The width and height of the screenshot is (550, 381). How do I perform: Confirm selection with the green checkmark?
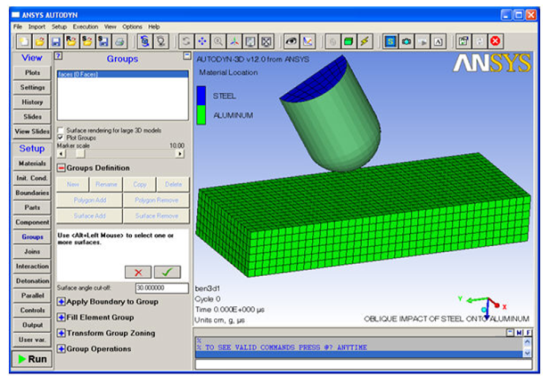pyautogui.click(x=167, y=272)
